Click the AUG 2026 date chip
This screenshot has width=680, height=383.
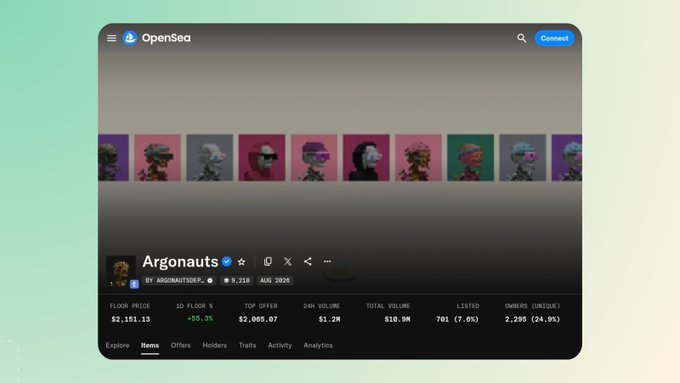point(275,281)
